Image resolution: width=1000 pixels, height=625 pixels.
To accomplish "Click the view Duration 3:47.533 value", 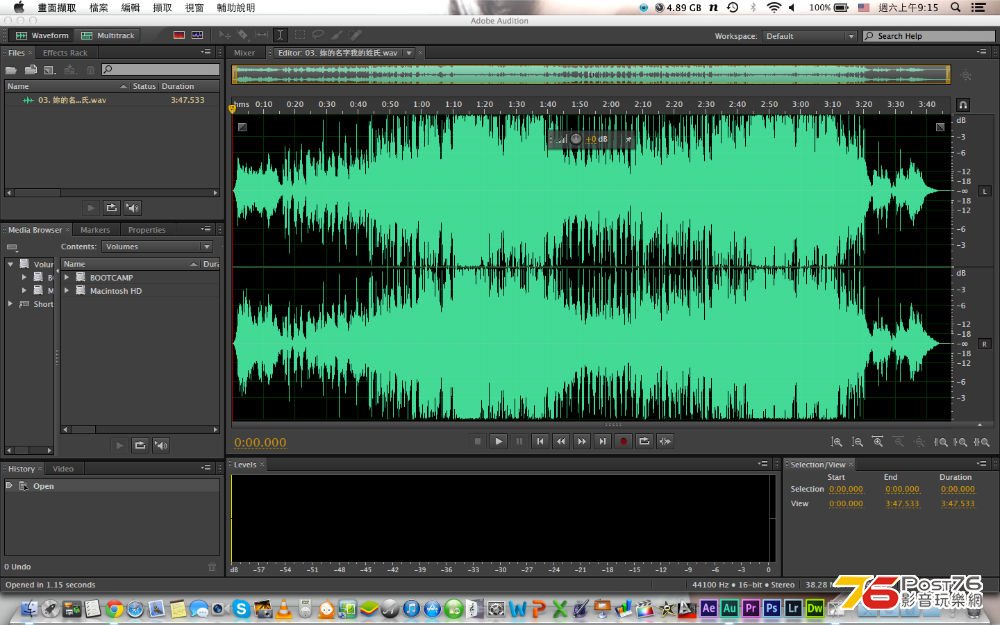I will (x=958, y=503).
